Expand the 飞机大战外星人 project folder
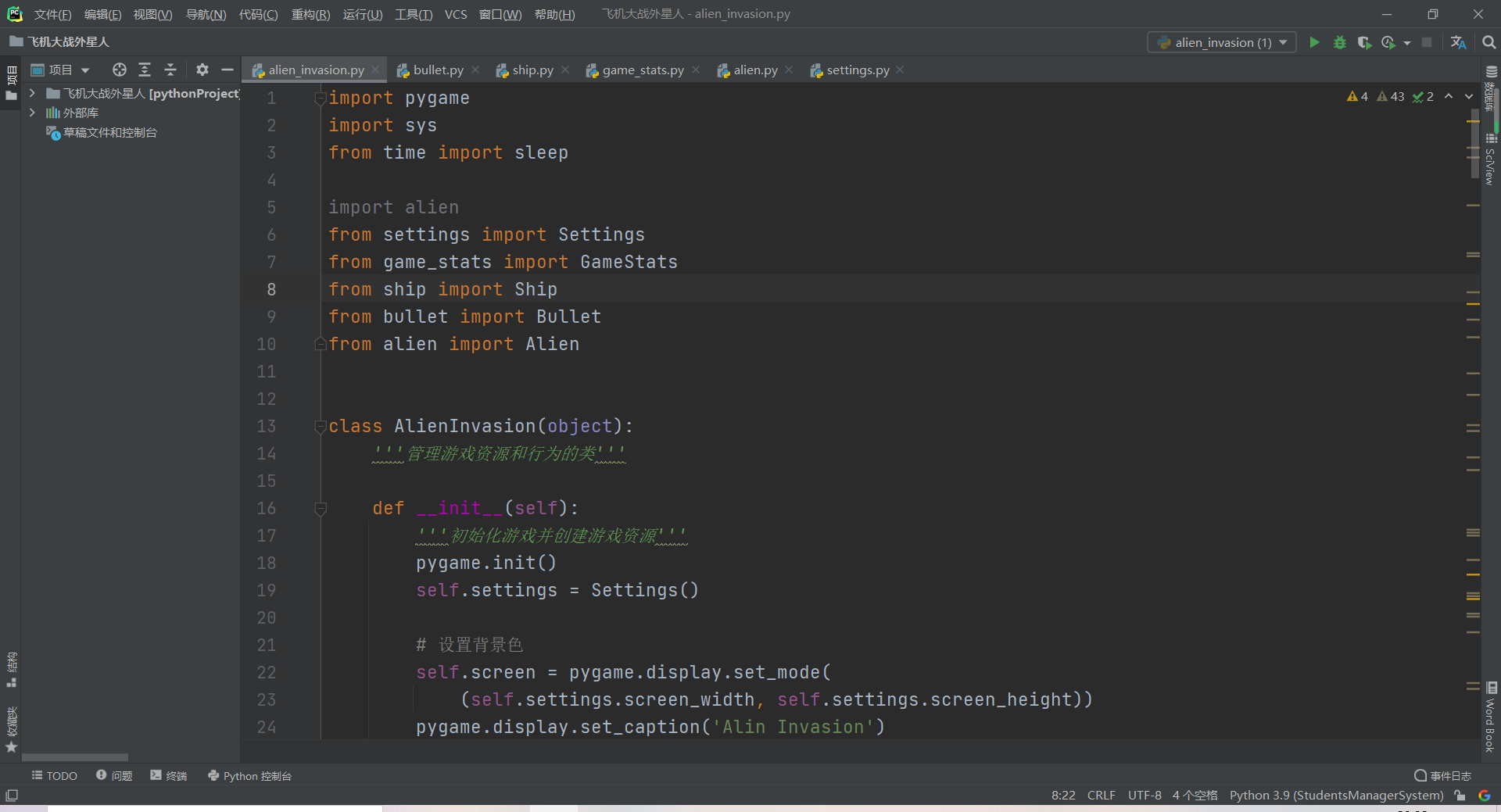Screen dimensions: 1501x812 (x=32, y=93)
